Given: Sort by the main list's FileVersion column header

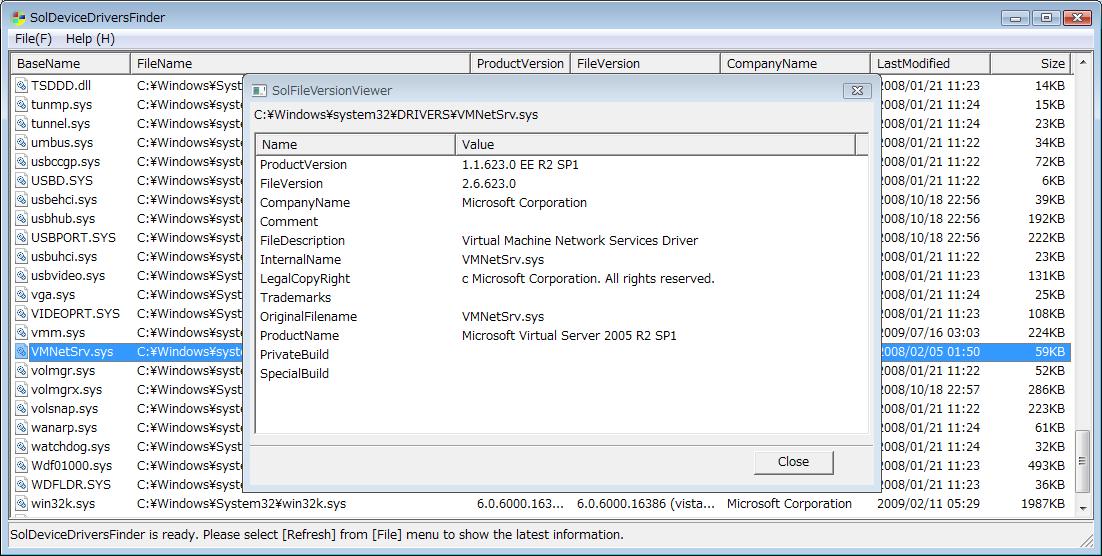Looking at the screenshot, I should [645, 63].
